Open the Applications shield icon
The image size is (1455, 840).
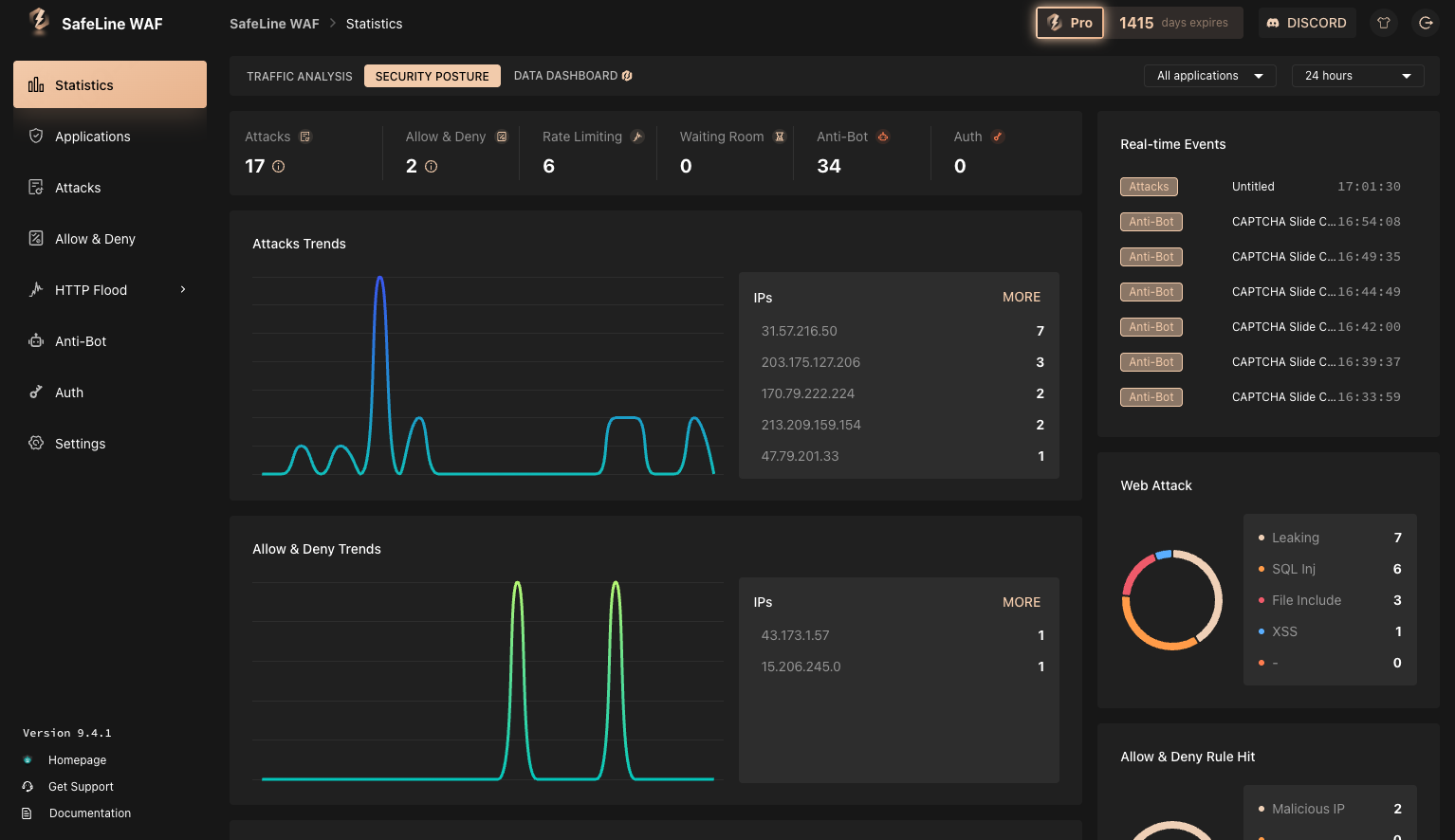point(36,136)
